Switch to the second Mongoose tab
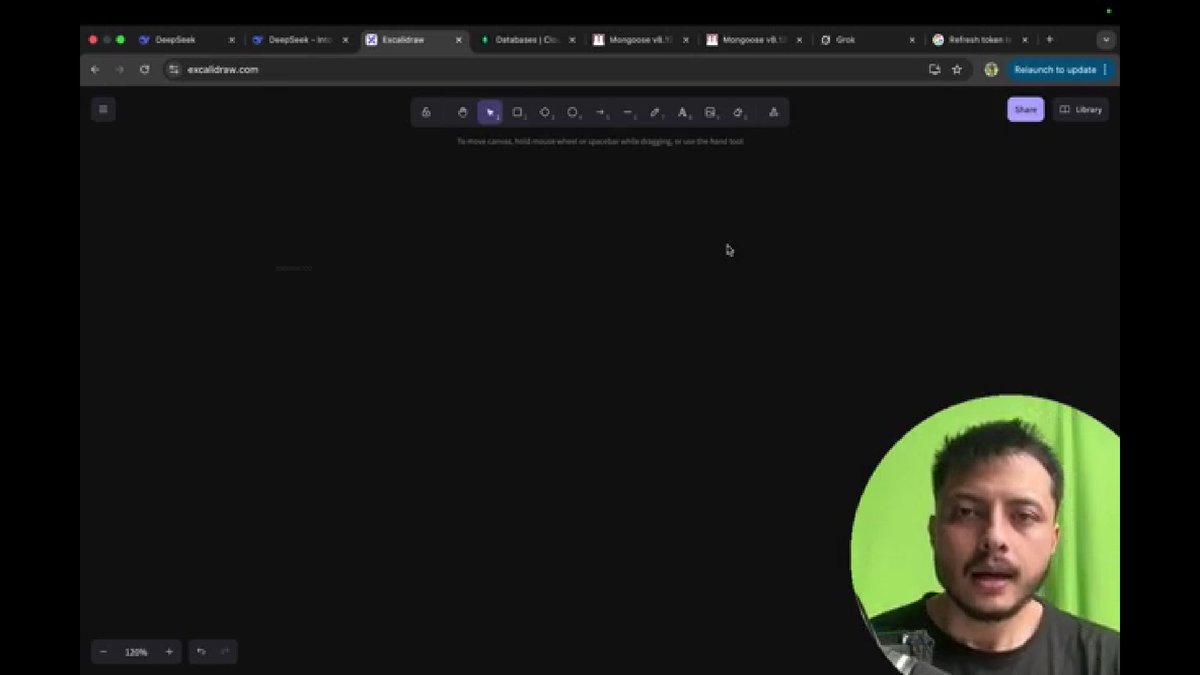Screen dimensions: 1200x675 click(753, 40)
